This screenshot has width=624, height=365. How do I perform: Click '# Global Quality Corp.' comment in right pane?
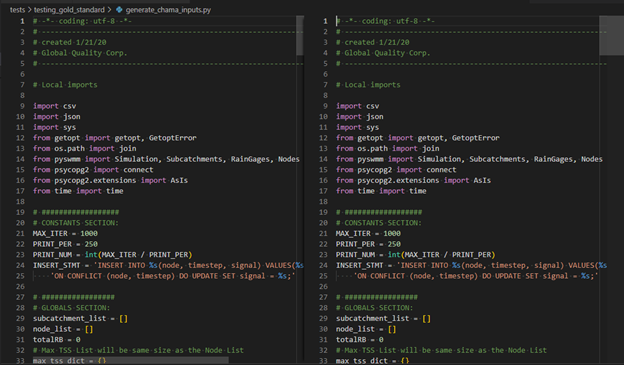pos(383,53)
